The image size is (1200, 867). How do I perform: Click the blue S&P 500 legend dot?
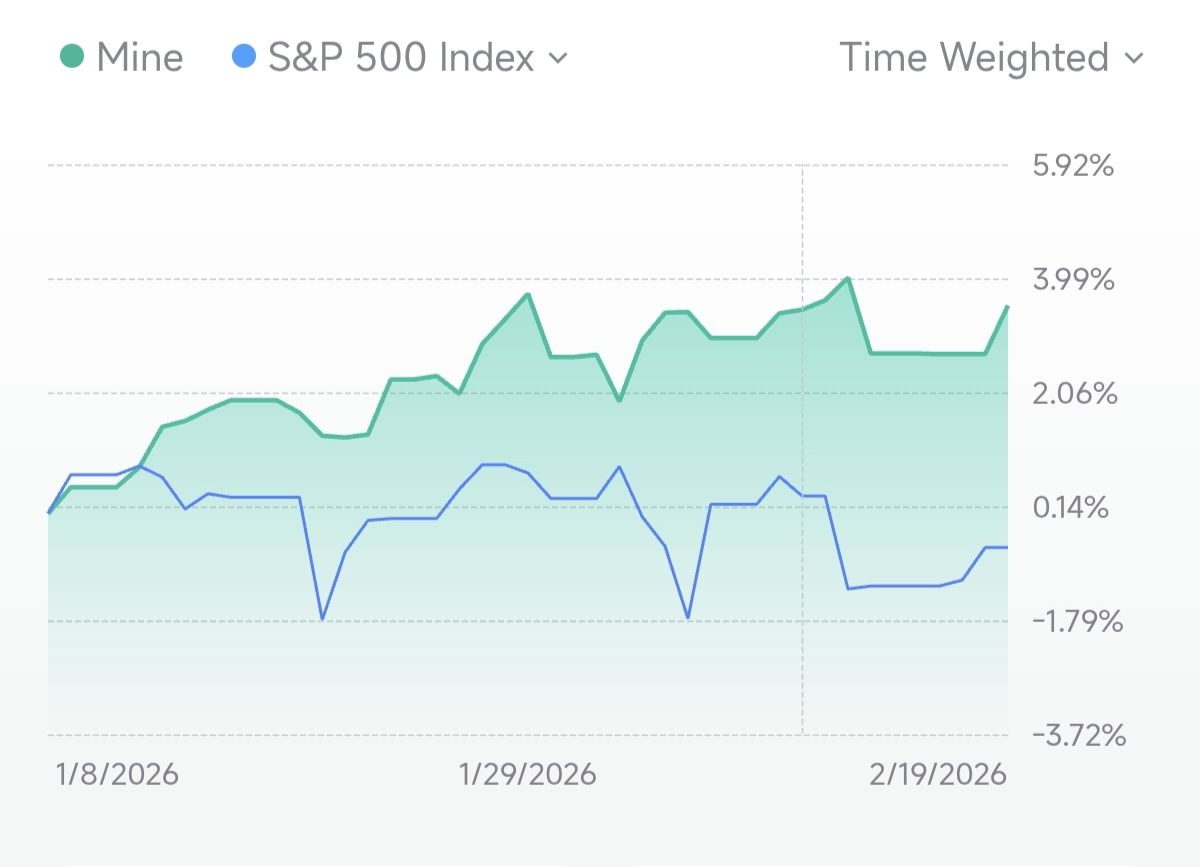tap(243, 57)
